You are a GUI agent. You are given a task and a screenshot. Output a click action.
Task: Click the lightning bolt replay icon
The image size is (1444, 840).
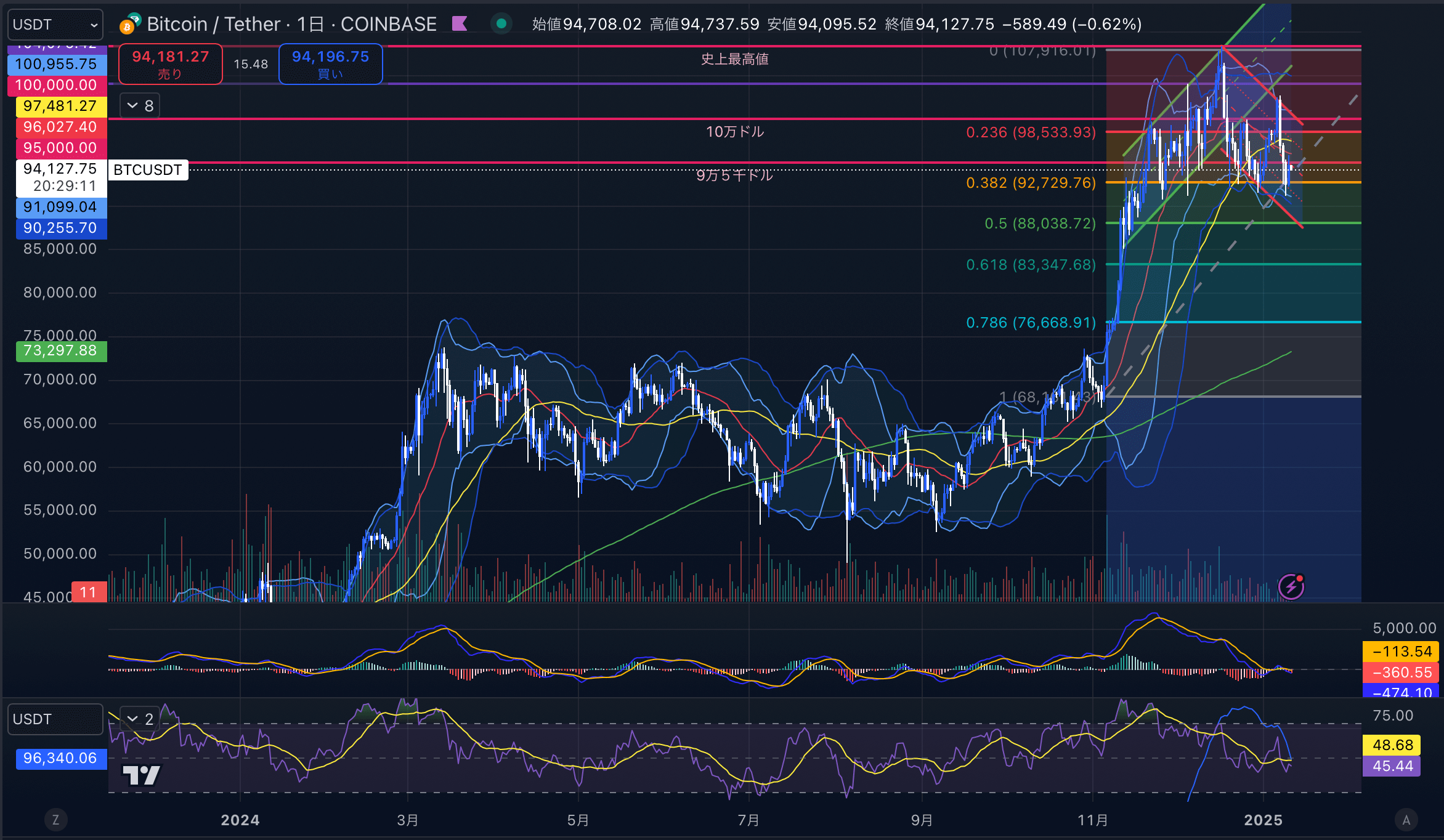[x=1291, y=586]
